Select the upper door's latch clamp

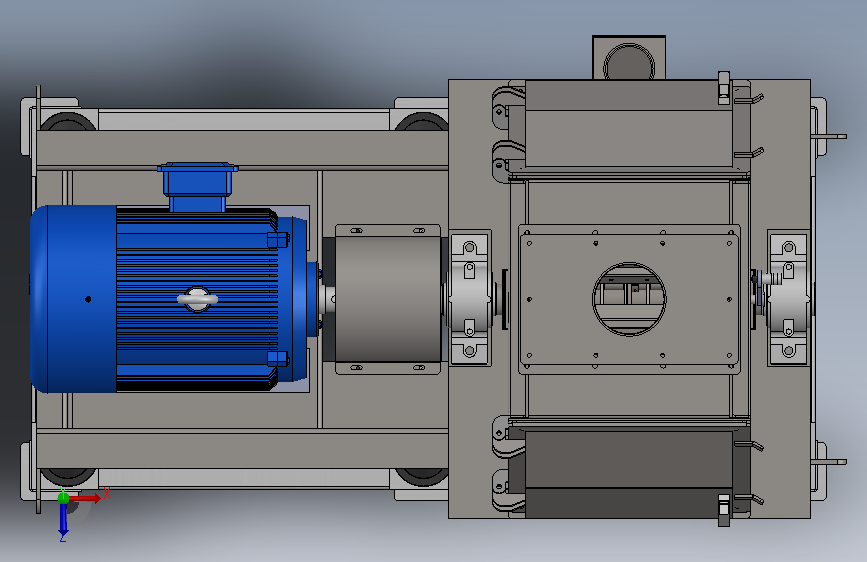(724, 88)
